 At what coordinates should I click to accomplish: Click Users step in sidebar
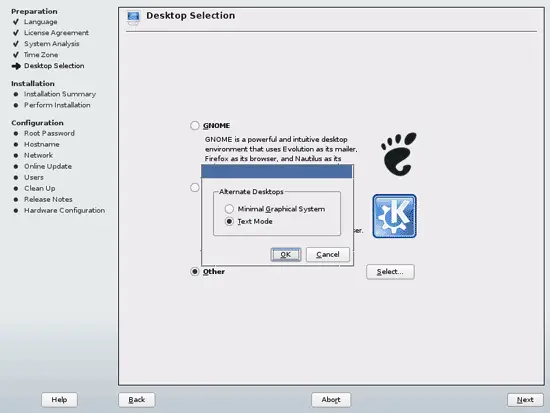click(x=34, y=177)
